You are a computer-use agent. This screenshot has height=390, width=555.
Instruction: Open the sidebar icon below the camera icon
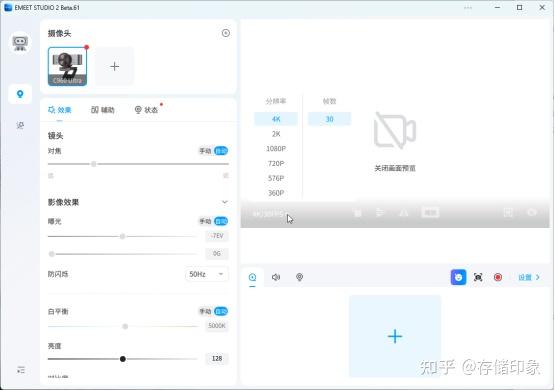point(20,125)
